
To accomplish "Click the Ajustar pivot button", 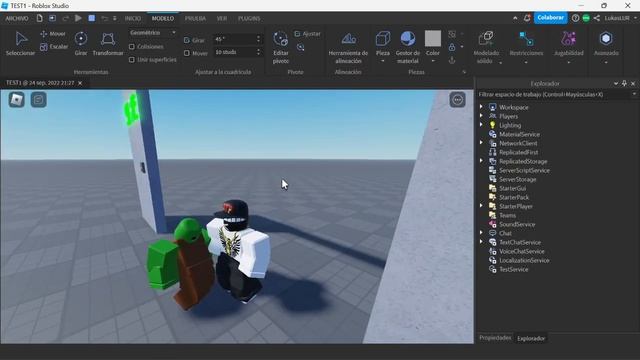I will tap(308, 34).
